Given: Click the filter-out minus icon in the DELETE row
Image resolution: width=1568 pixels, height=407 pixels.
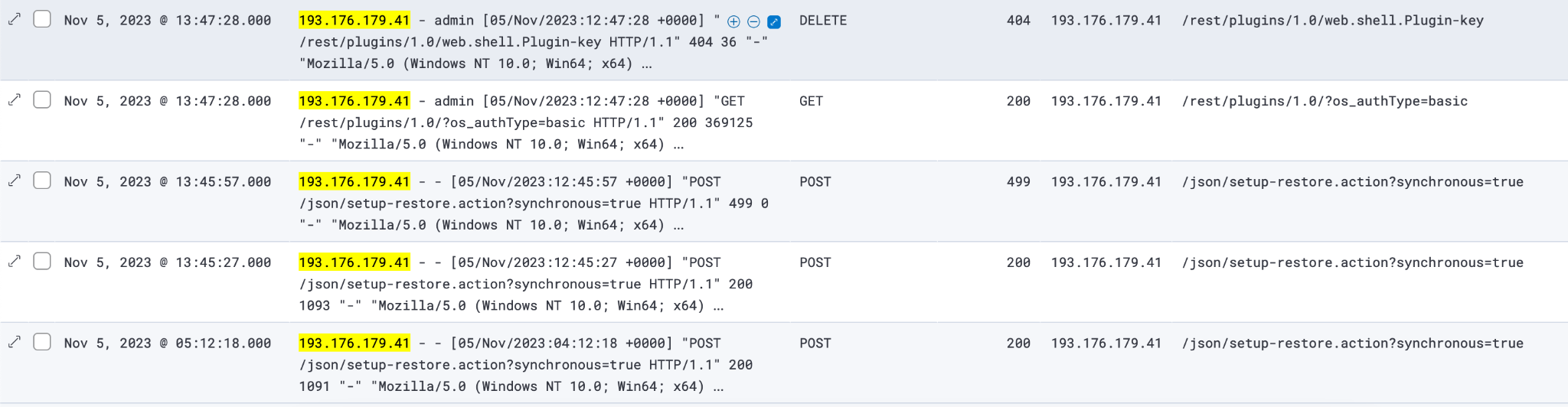Looking at the screenshot, I should click(753, 21).
